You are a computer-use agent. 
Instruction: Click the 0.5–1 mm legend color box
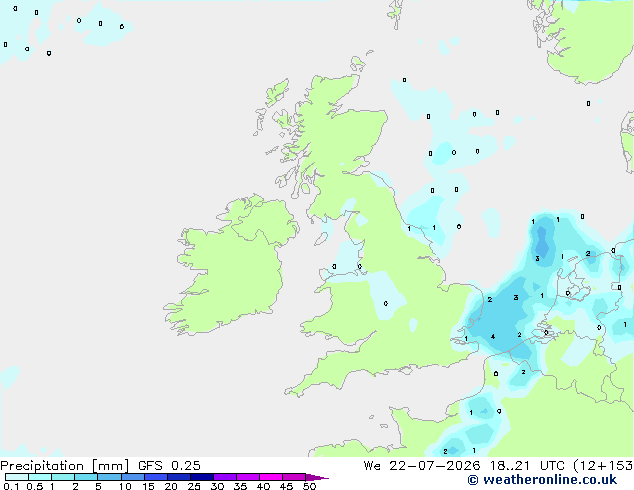pyautogui.click(x=40, y=477)
